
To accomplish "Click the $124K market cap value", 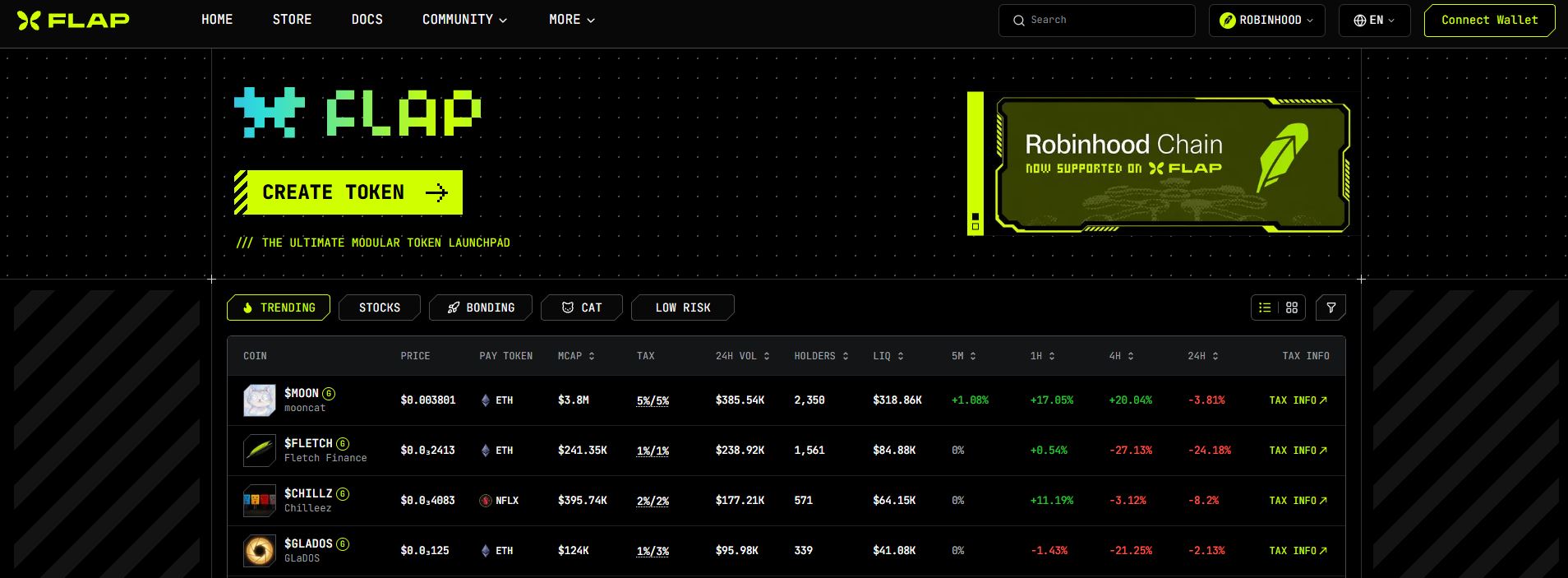I will point(573,551).
